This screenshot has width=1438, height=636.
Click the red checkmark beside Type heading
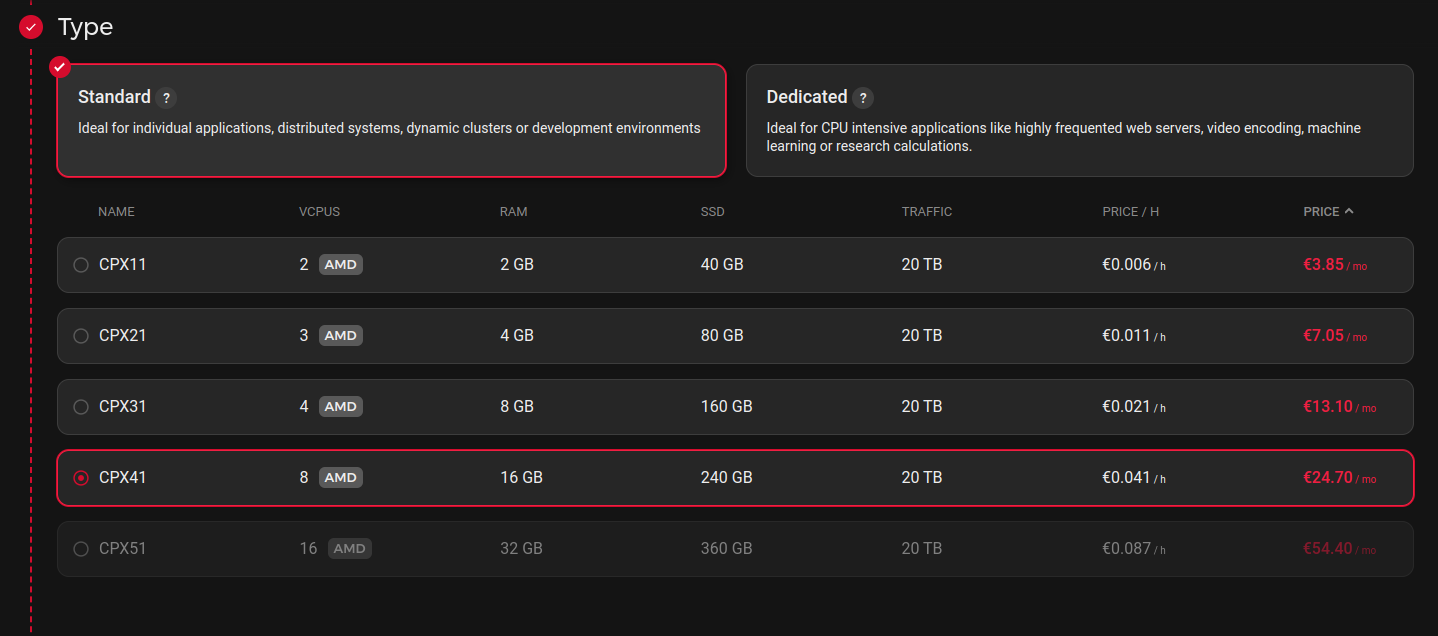[31, 27]
